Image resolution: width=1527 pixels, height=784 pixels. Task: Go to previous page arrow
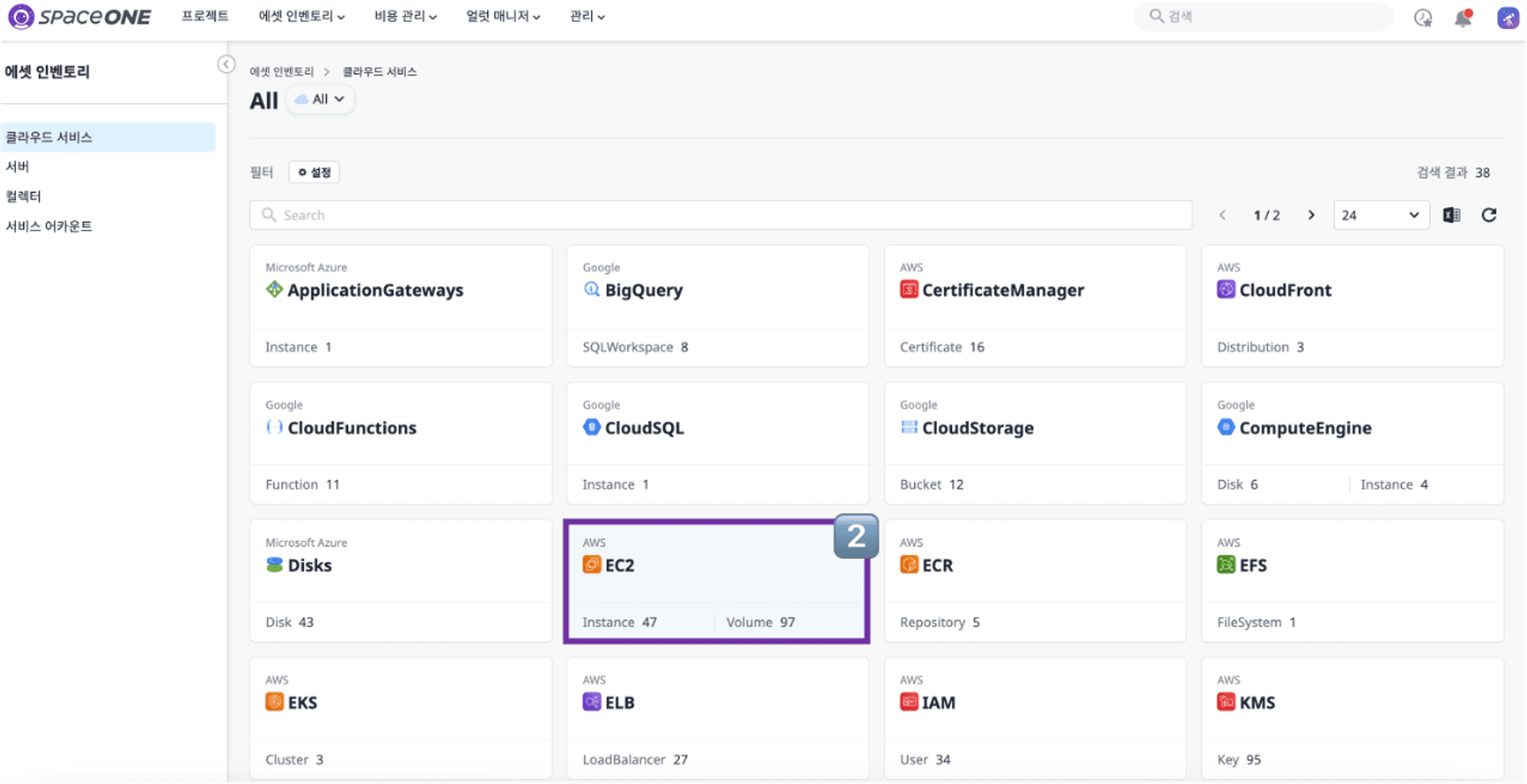click(x=1222, y=215)
